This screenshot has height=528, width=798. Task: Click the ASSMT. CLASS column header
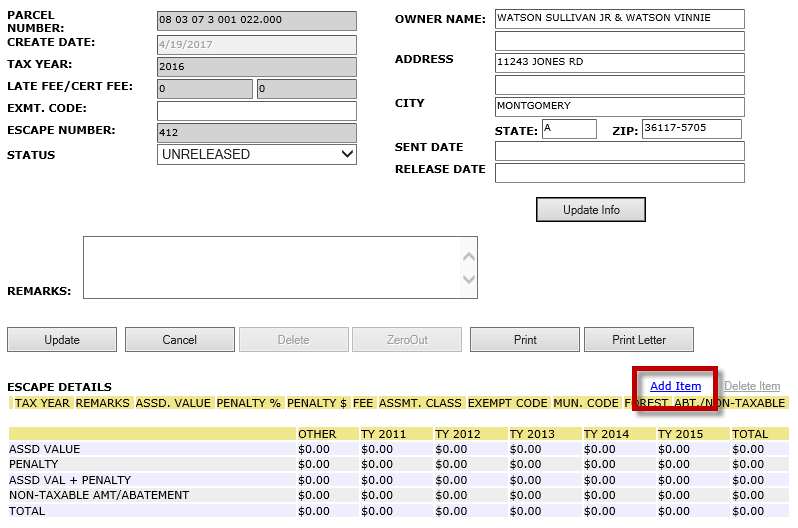point(420,403)
